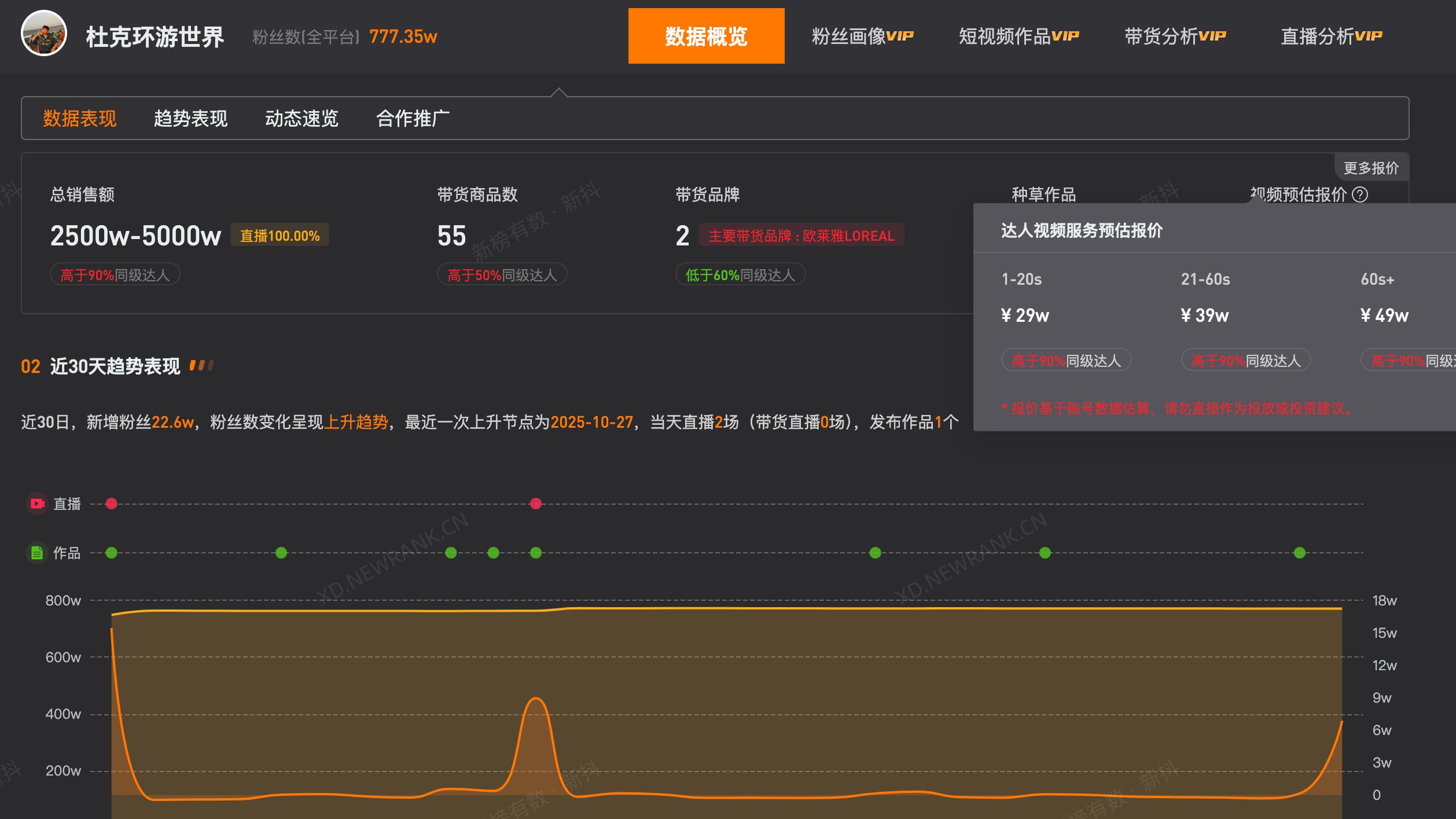The height and width of the screenshot is (819, 1456).
Task: Switch to the 趋势表现 tab
Action: point(190,118)
